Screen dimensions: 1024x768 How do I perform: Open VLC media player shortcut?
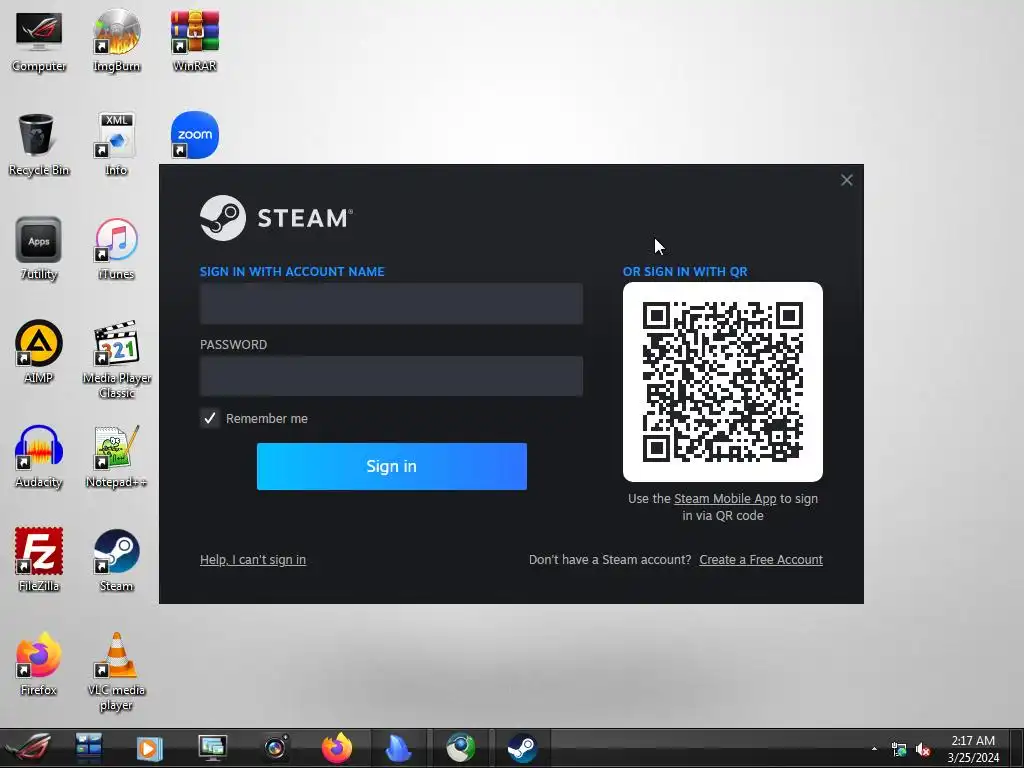[116, 671]
